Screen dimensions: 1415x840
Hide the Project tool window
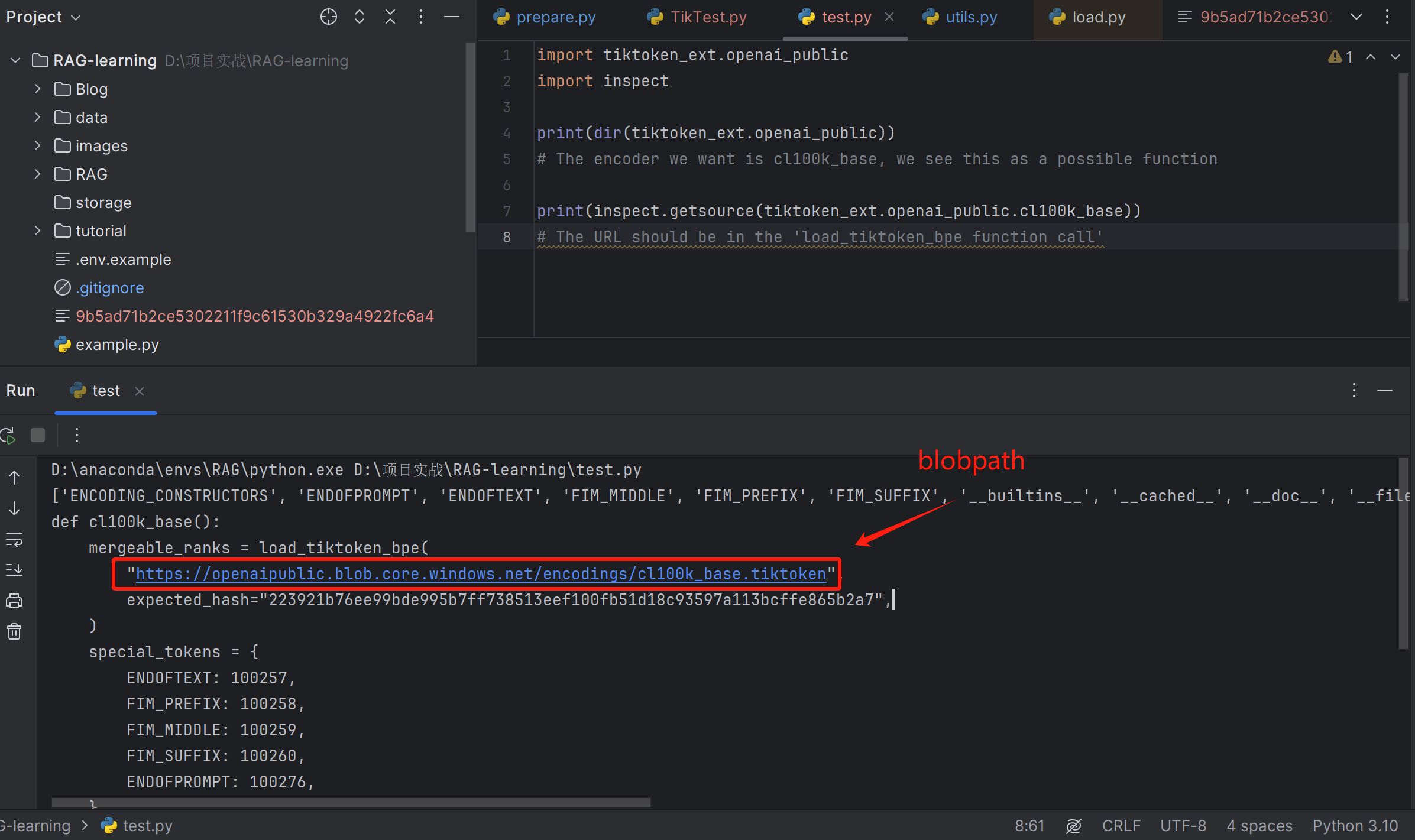coord(452,17)
